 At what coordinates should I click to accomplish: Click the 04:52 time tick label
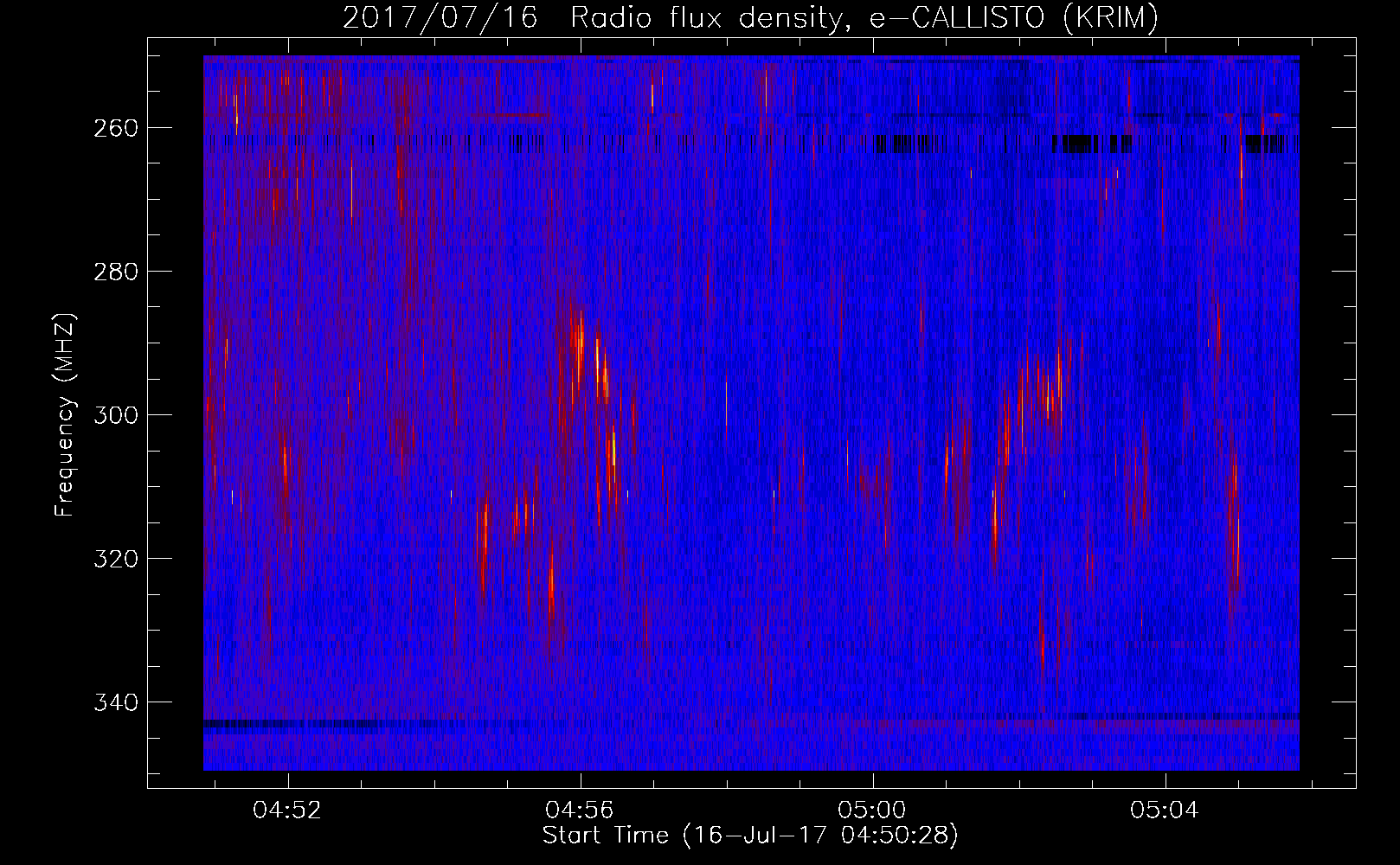[287, 811]
